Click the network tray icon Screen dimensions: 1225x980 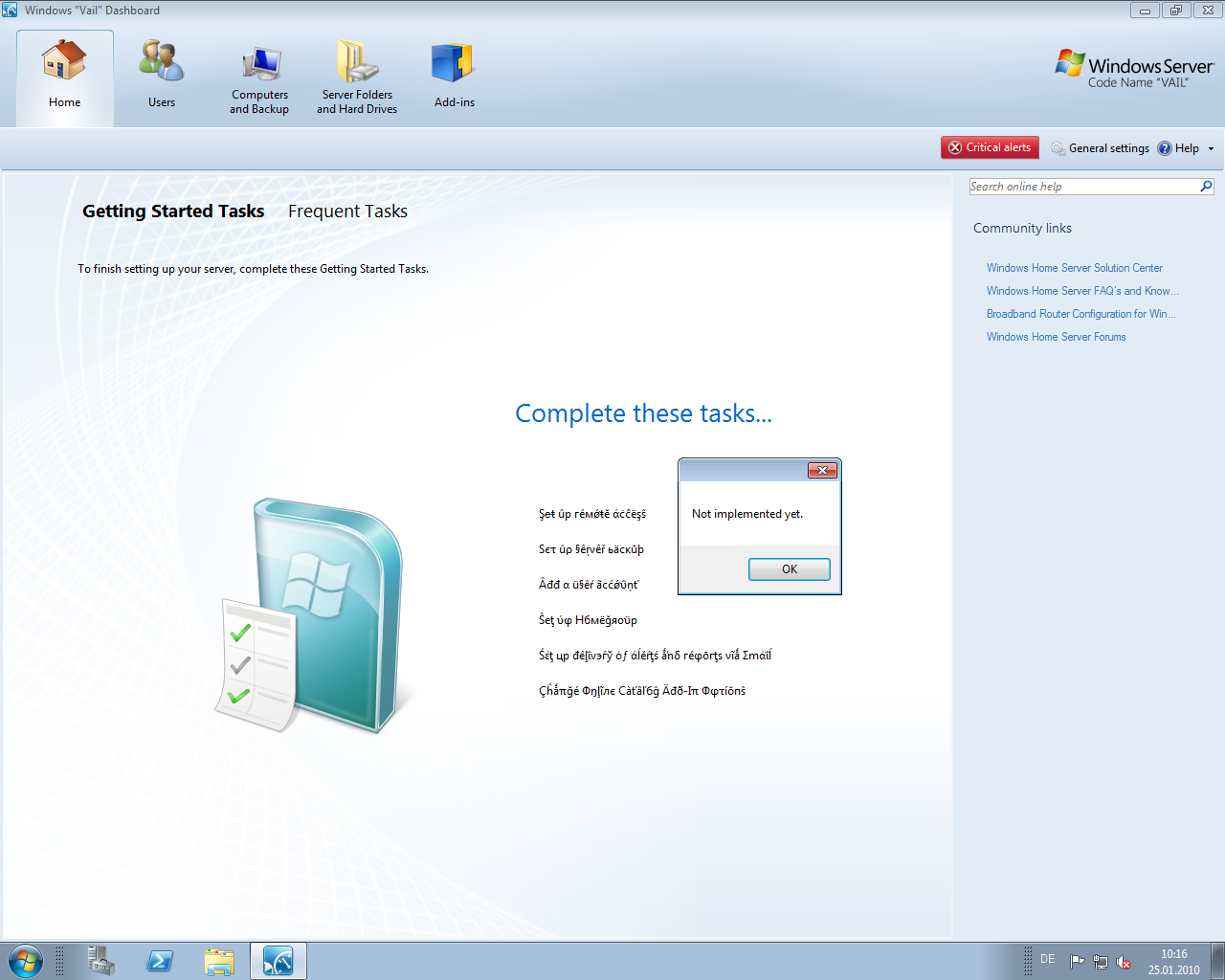point(1101,962)
